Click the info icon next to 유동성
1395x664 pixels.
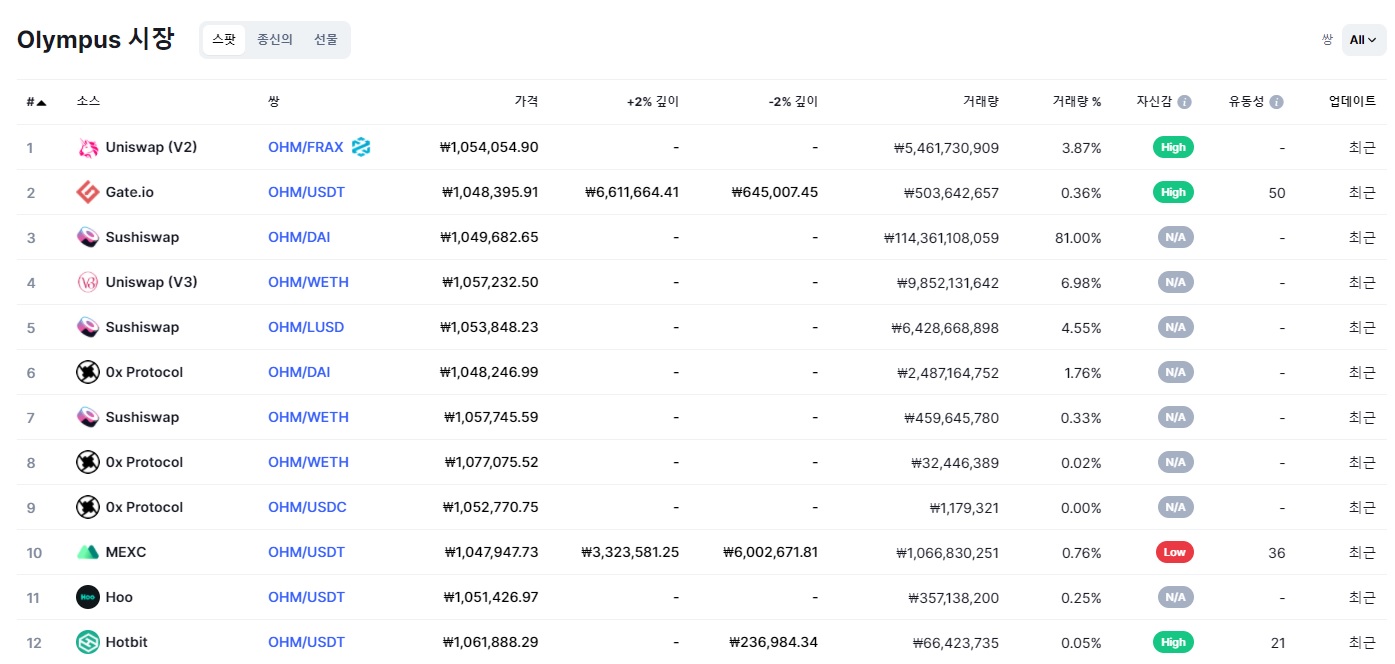pos(1277,102)
